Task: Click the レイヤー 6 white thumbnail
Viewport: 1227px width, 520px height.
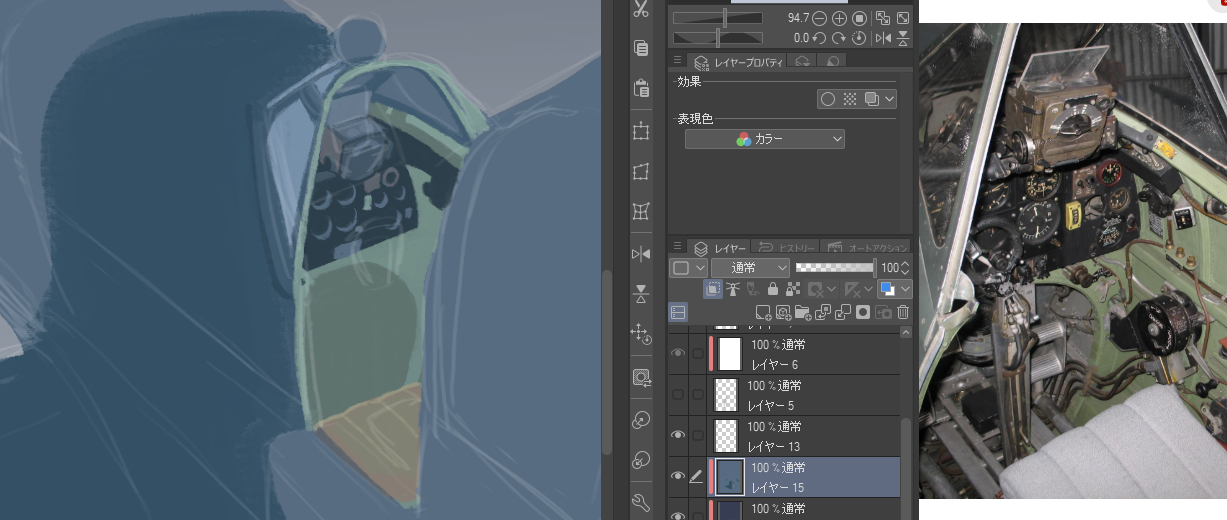Action: [730, 354]
